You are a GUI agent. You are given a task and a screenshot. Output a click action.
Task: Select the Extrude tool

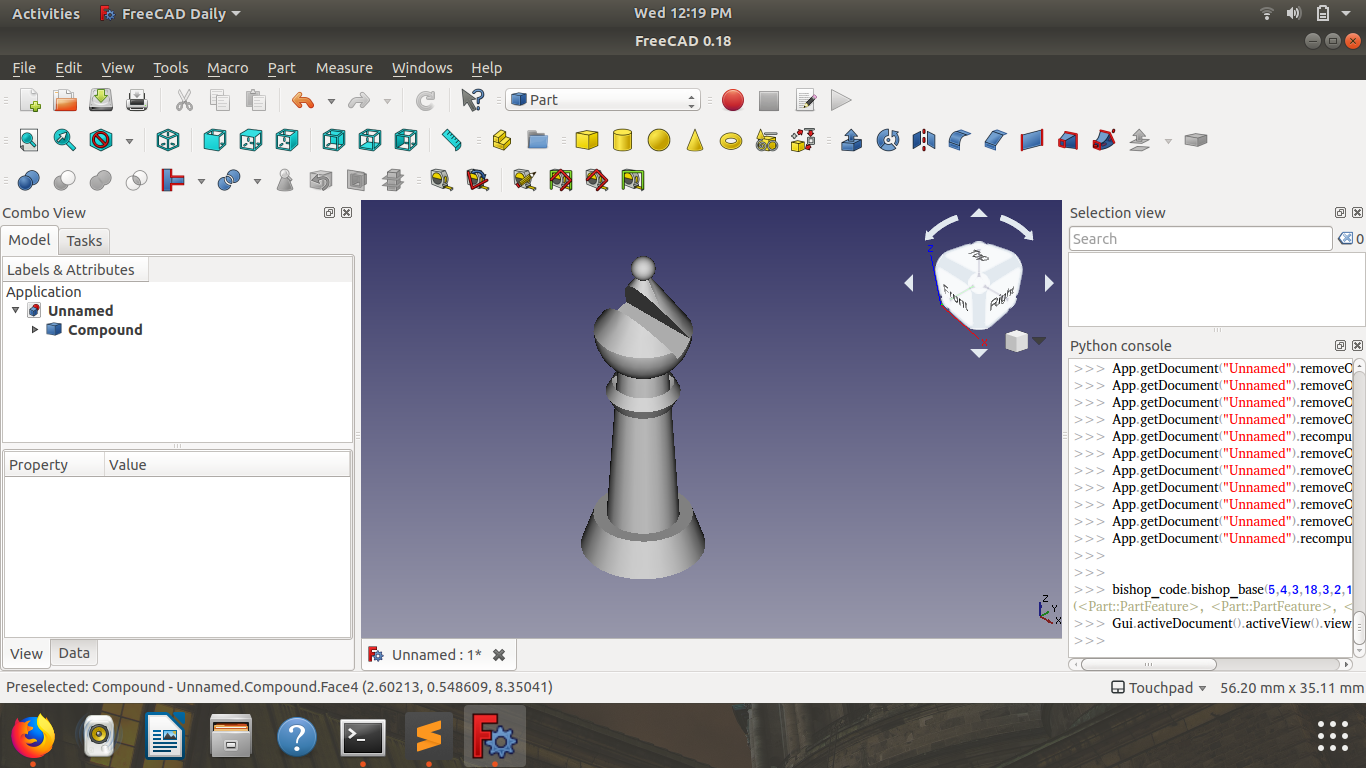852,140
